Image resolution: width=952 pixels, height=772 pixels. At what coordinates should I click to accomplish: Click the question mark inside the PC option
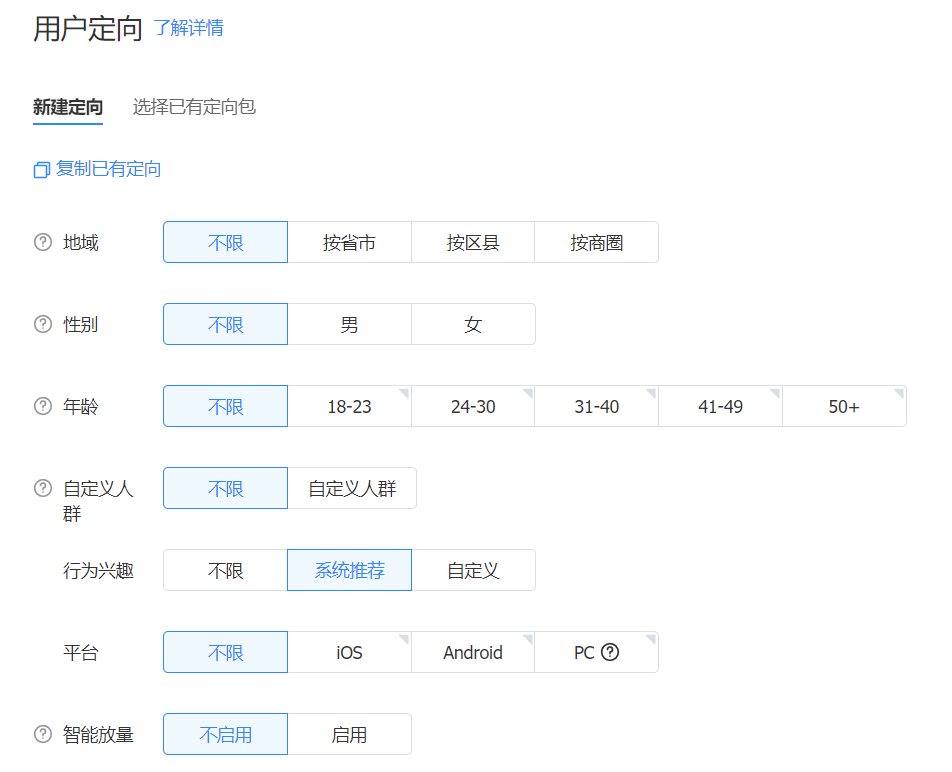pyautogui.click(x=610, y=652)
